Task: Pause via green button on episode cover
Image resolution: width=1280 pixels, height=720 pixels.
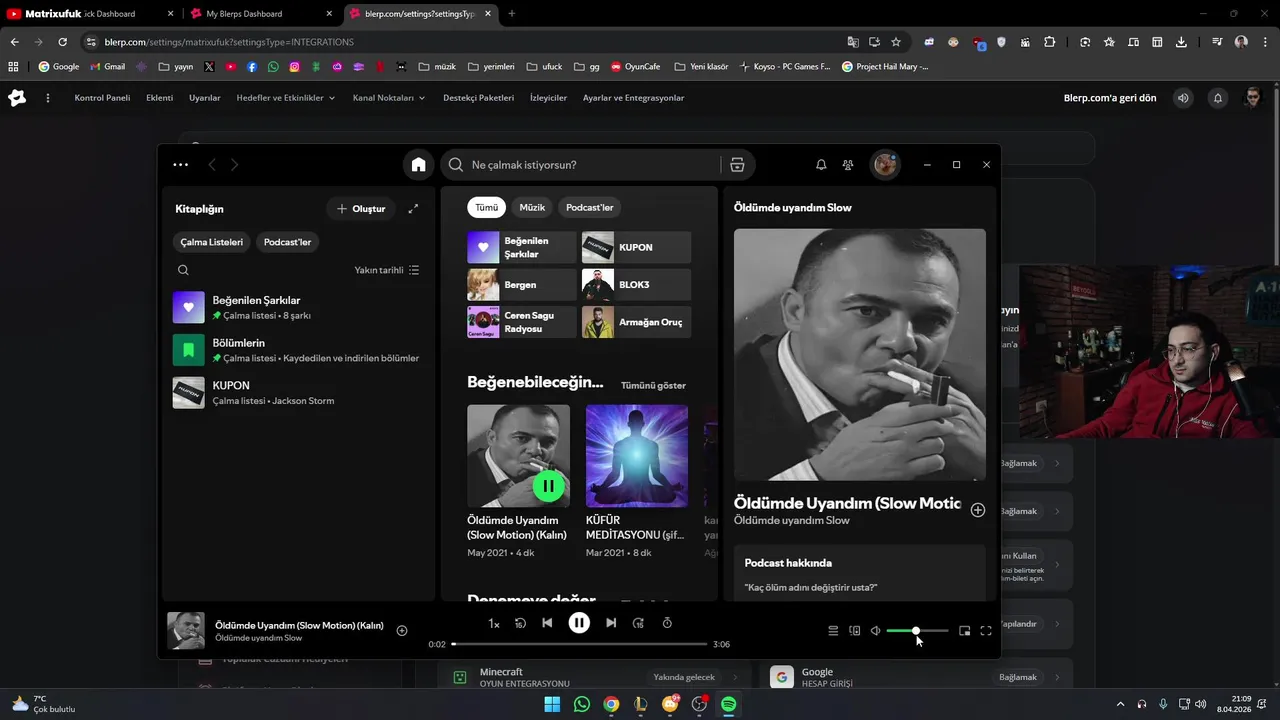Action: (x=548, y=486)
